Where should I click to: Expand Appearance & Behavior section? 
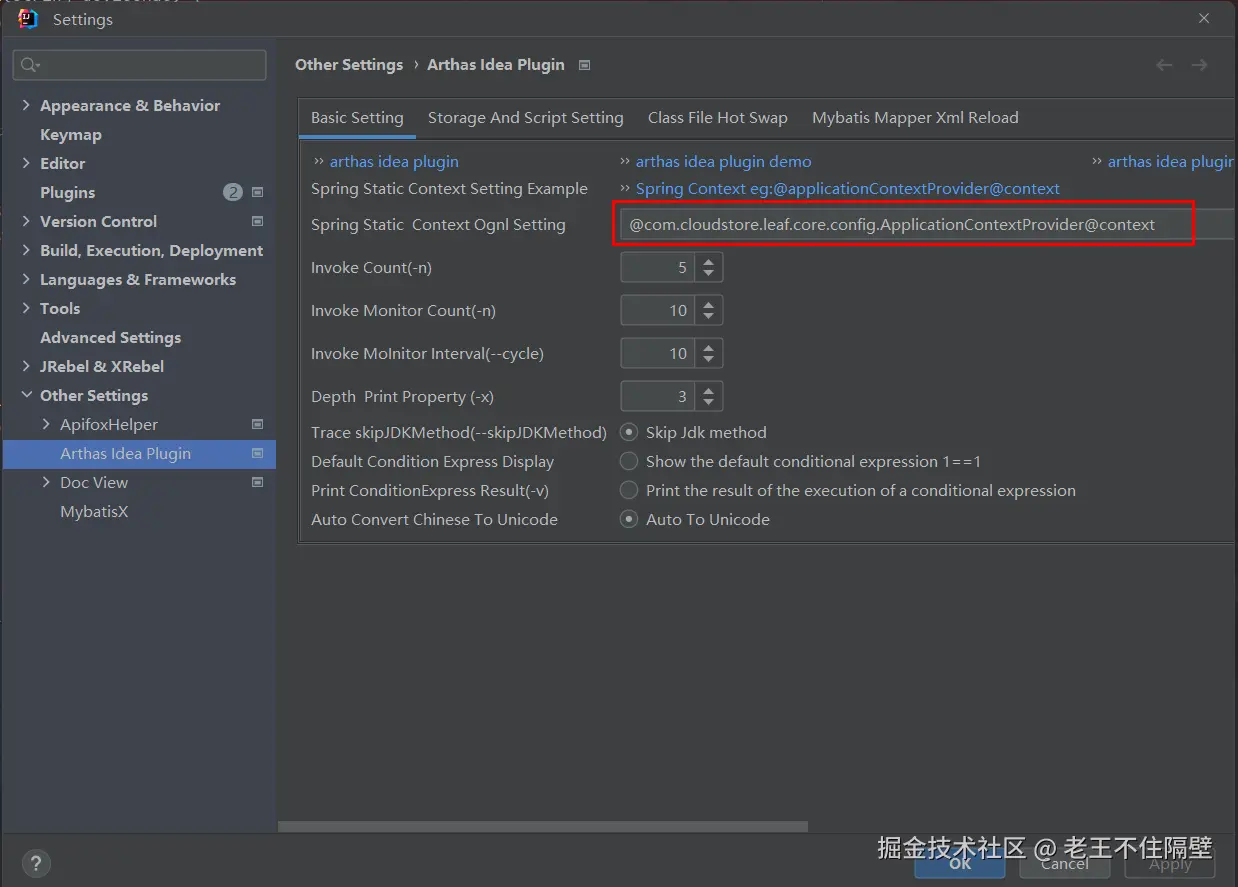coord(26,105)
